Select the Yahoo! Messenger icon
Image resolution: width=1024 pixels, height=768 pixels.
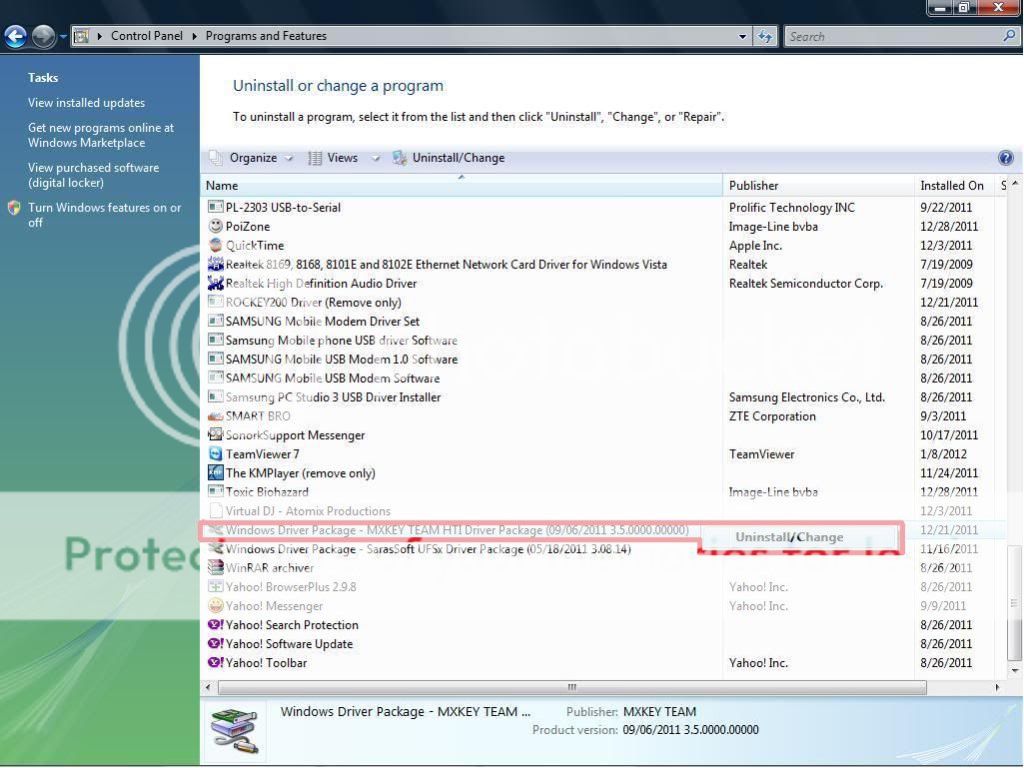pyautogui.click(x=215, y=605)
